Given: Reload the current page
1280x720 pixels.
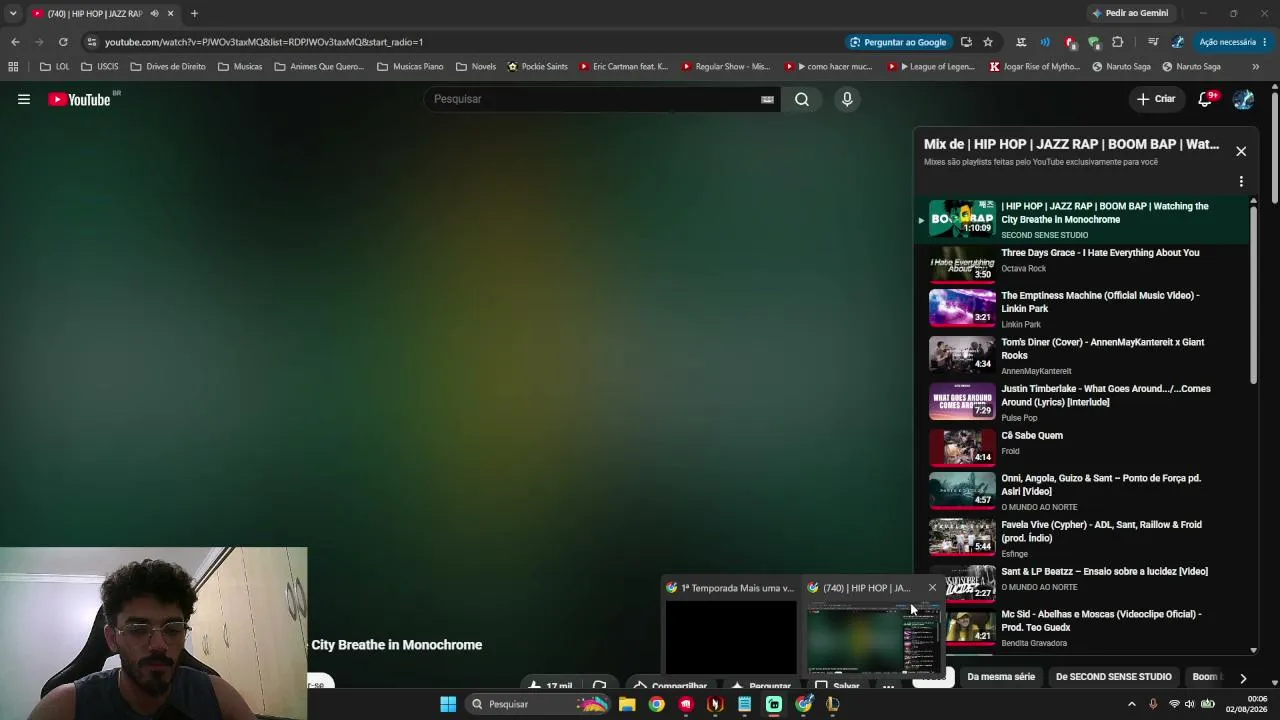Looking at the screenshot, I should coord(63,42).
